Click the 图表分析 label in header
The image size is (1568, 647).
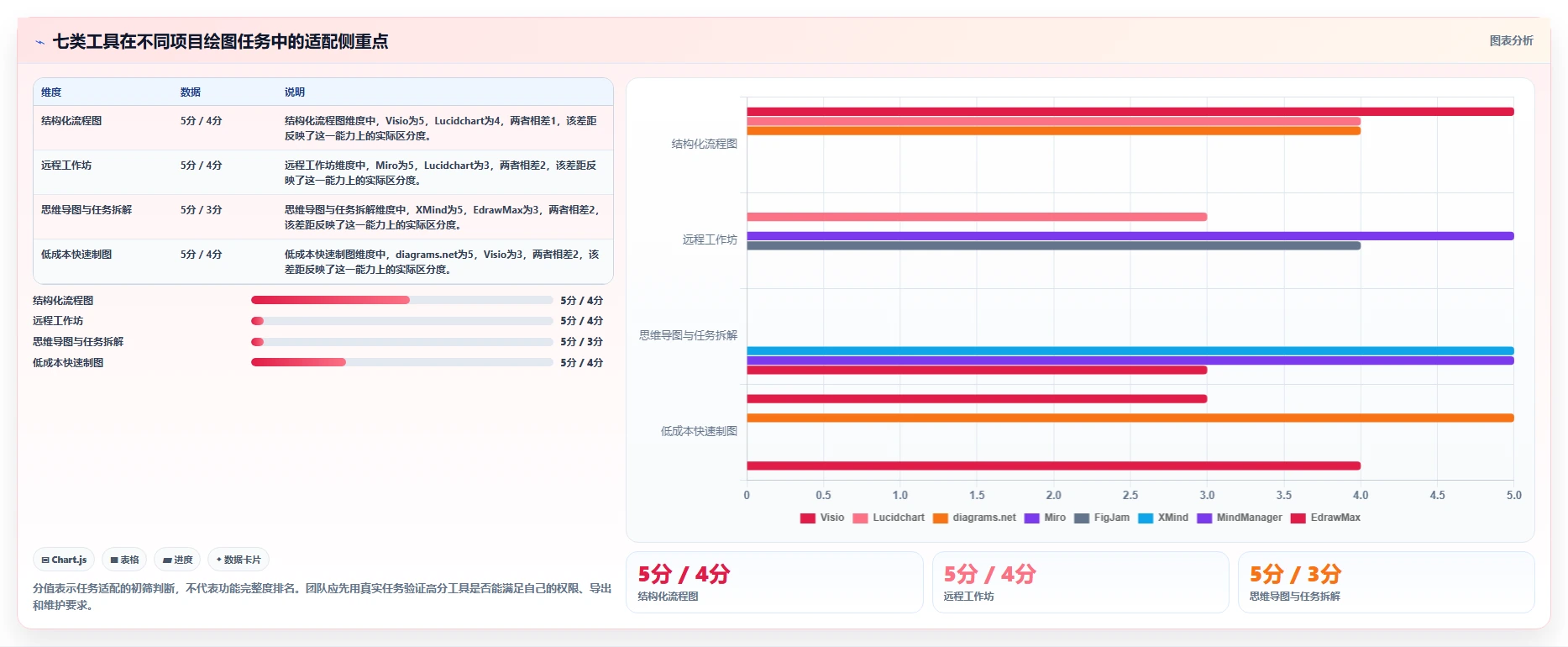click(1511, 40)
